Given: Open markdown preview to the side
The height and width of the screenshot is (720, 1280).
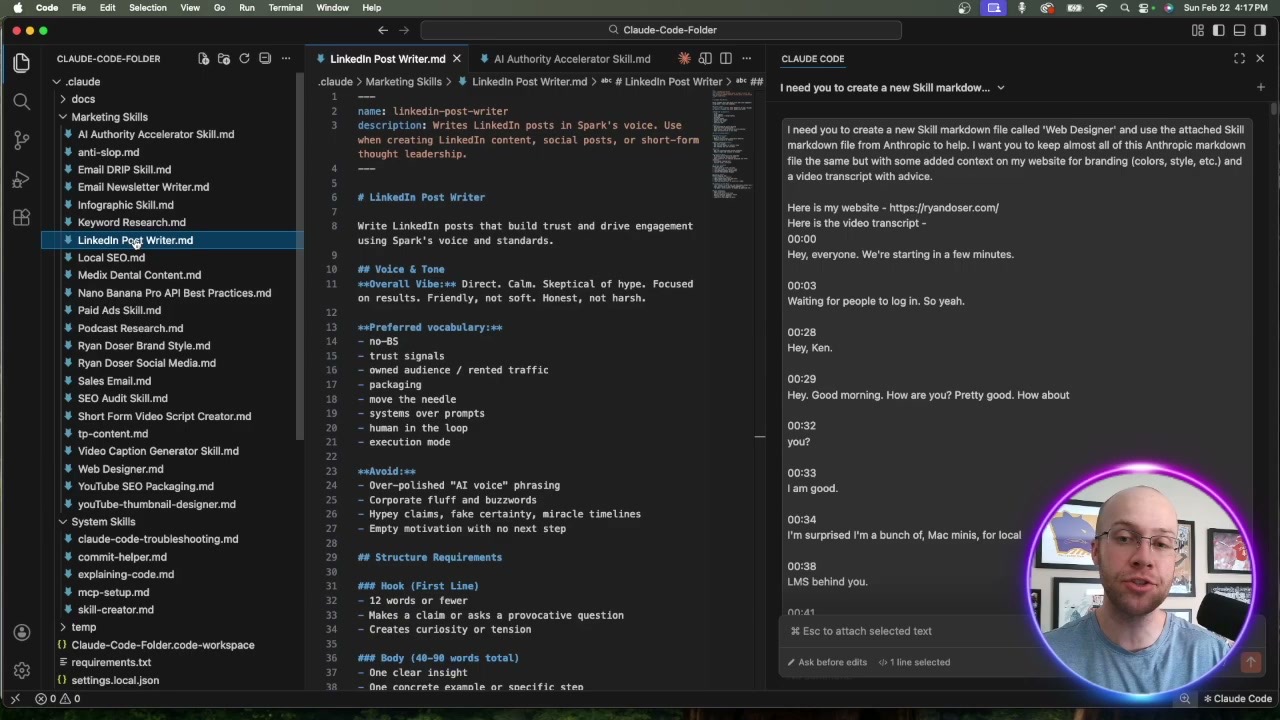Looking at the screenshot, I should (705, 59).
